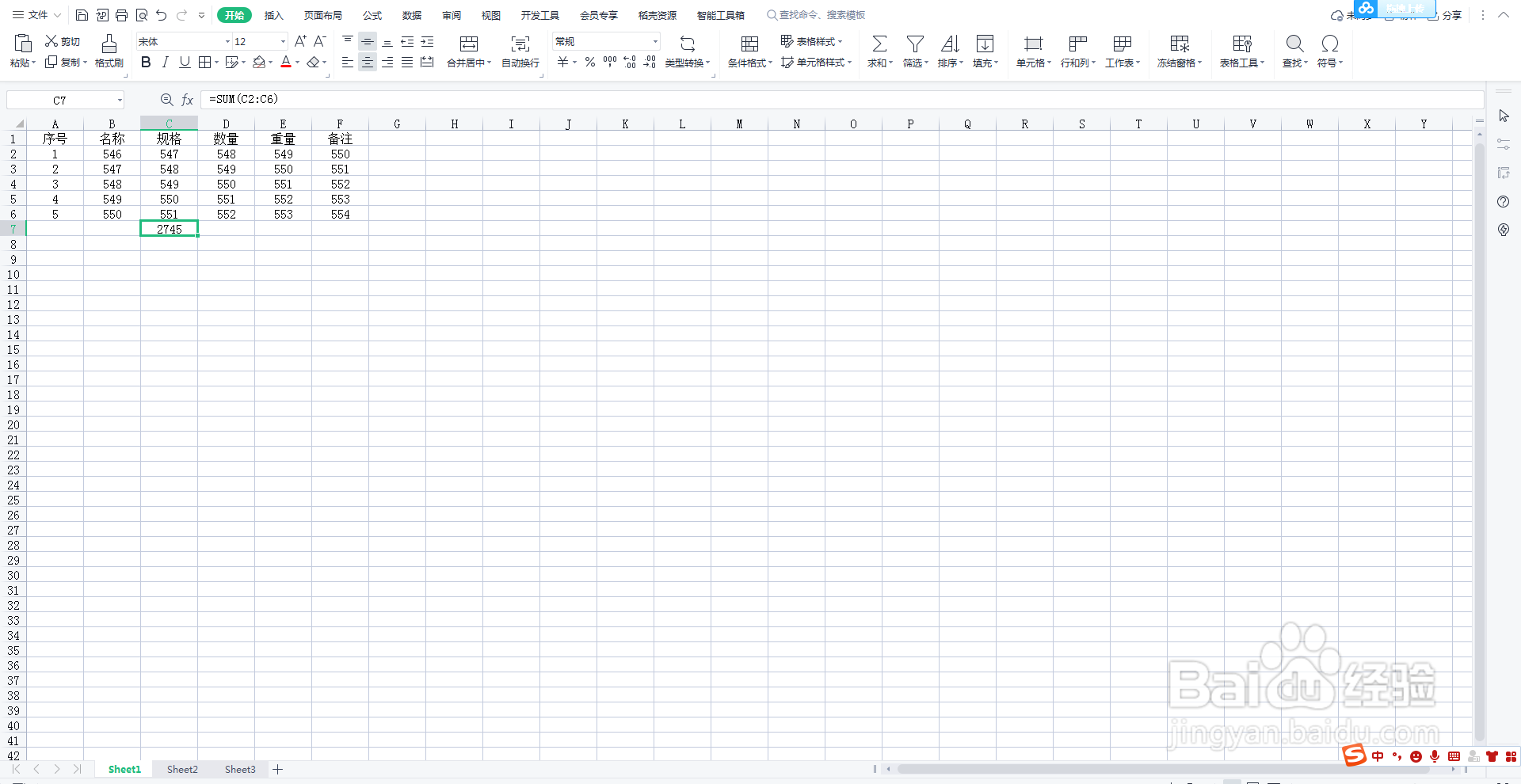Toggle Bold formatting

[146, 62]
